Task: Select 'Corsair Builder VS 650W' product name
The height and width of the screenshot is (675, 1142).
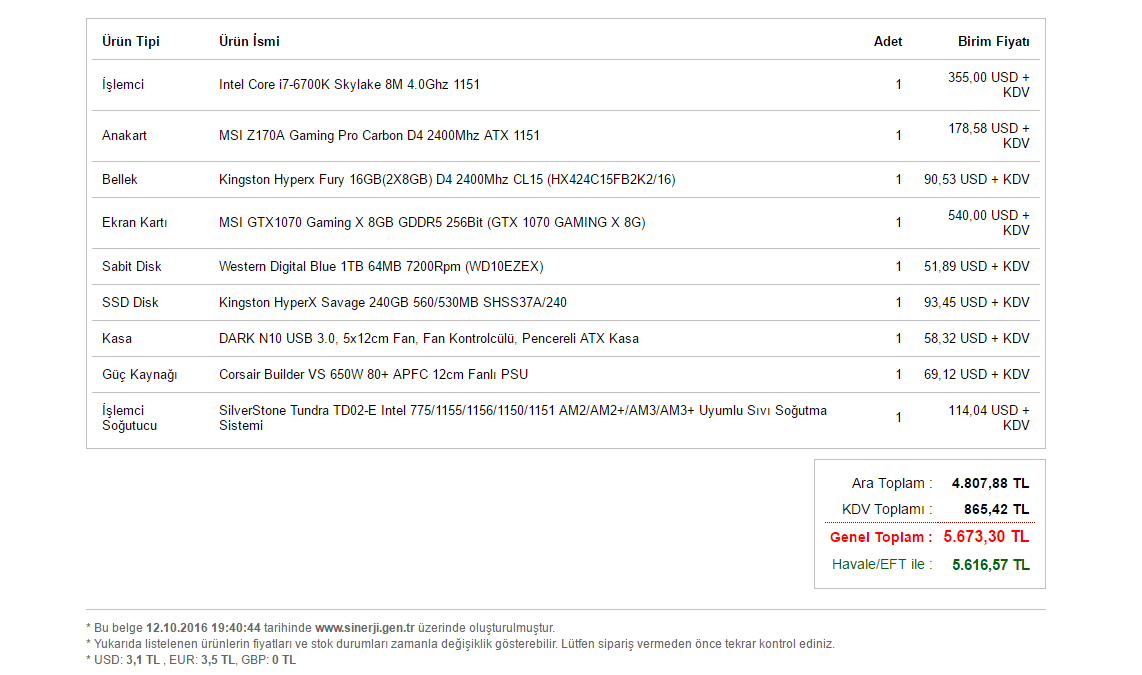Action: coord(374,374)
